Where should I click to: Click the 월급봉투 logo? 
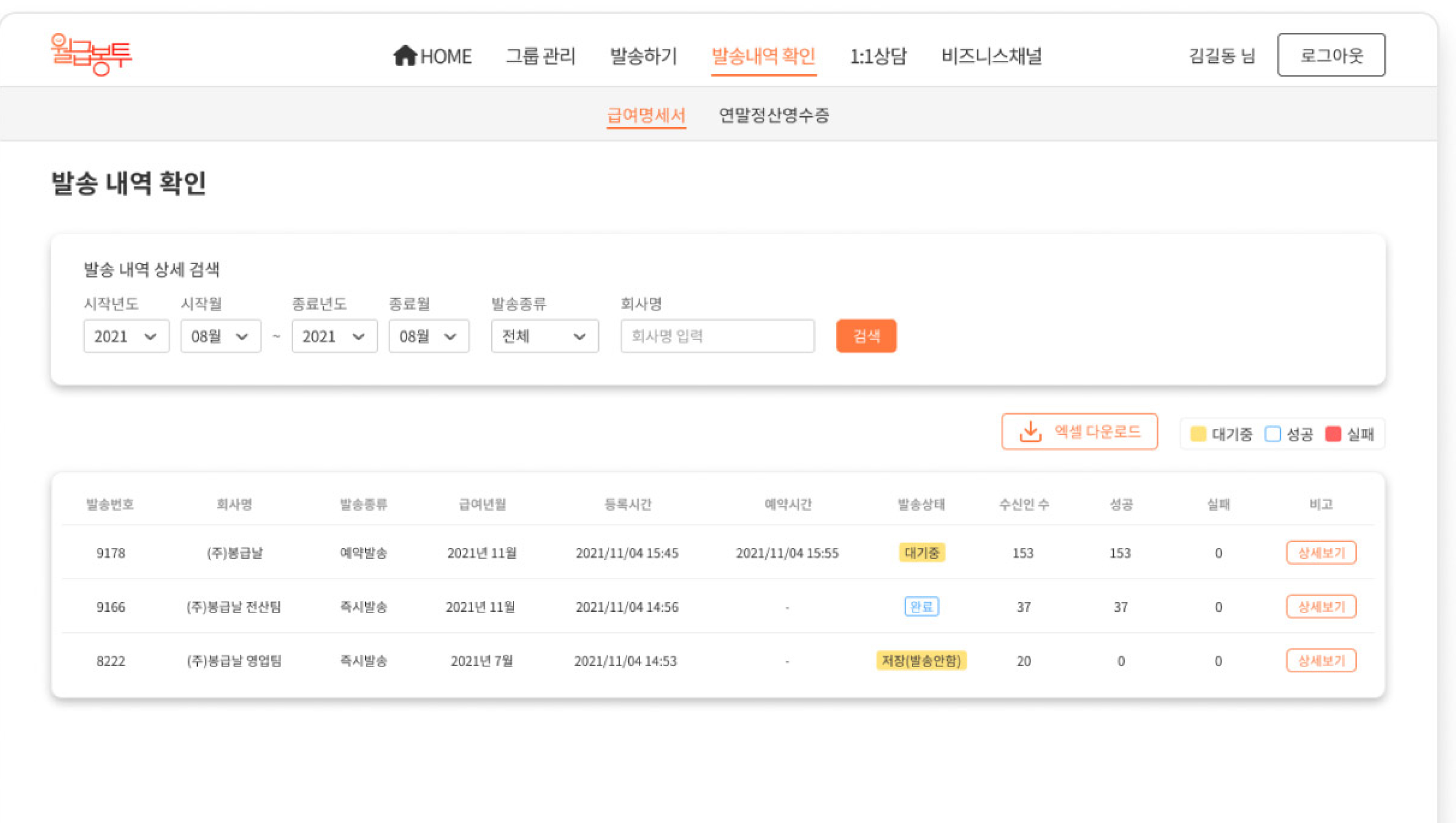tap(91, 55)
